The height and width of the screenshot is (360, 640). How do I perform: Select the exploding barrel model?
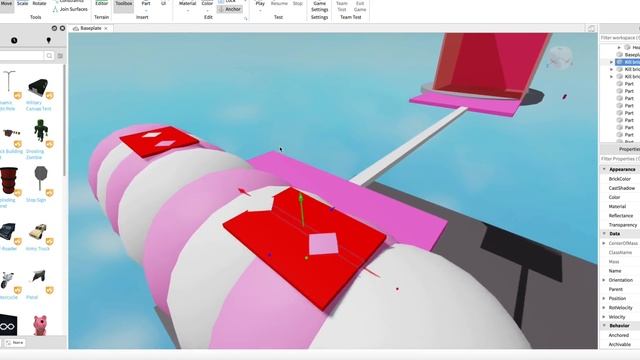click(x=9, y=180)
